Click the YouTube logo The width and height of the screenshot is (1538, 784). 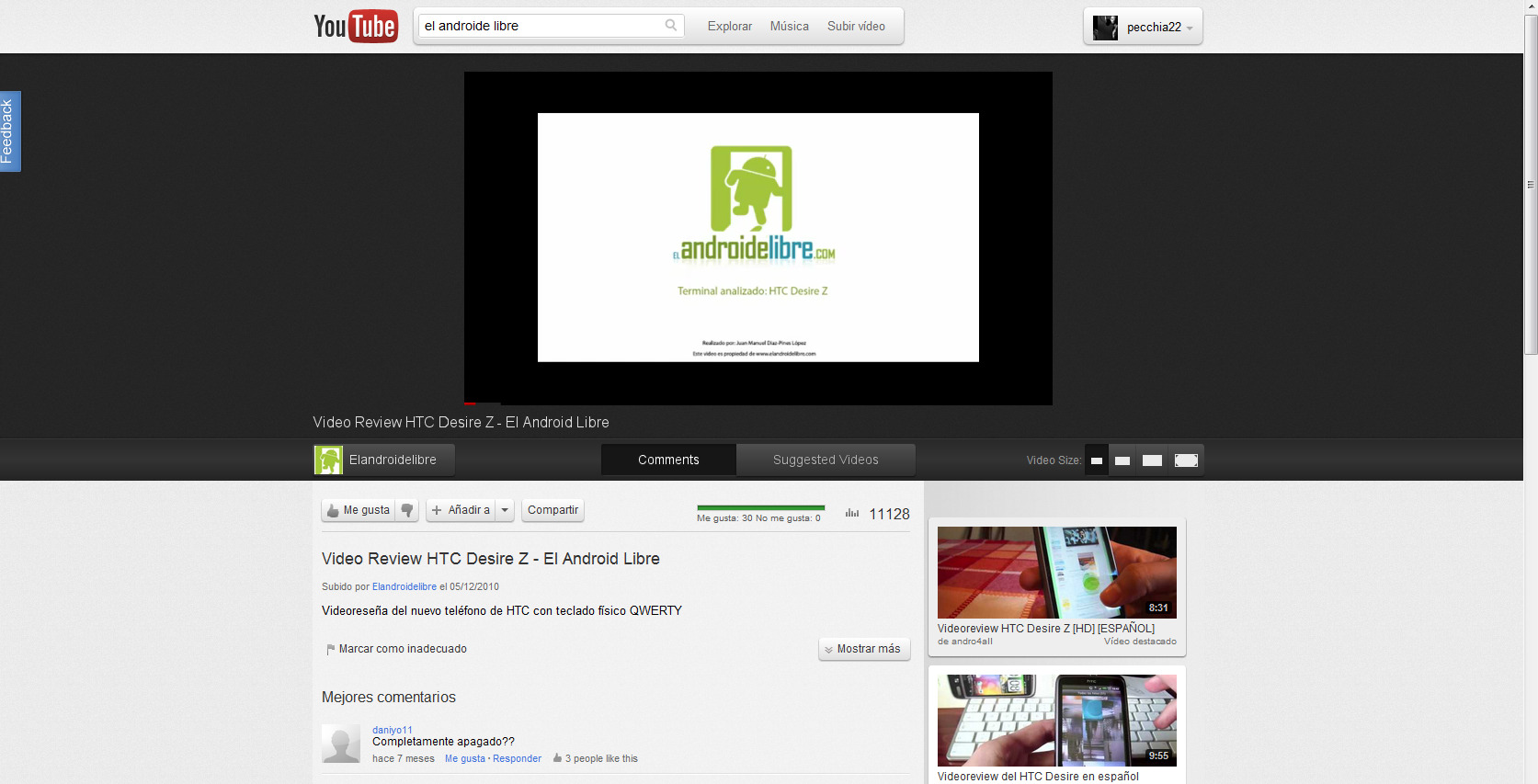(x=356, y=27)
